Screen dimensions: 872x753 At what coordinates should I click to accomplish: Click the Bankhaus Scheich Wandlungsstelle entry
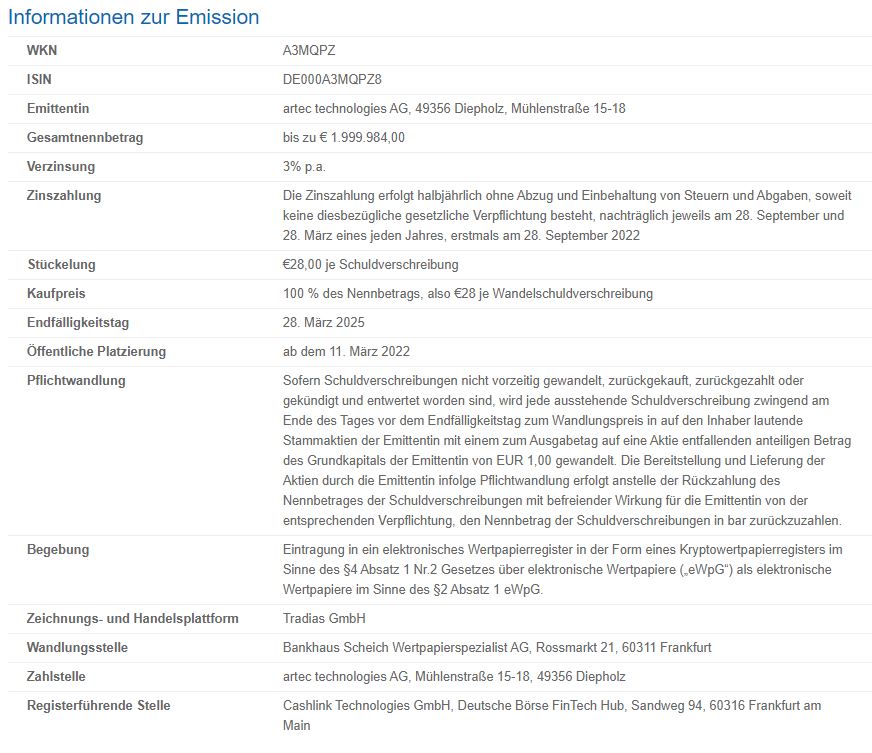tap(497, 647)
